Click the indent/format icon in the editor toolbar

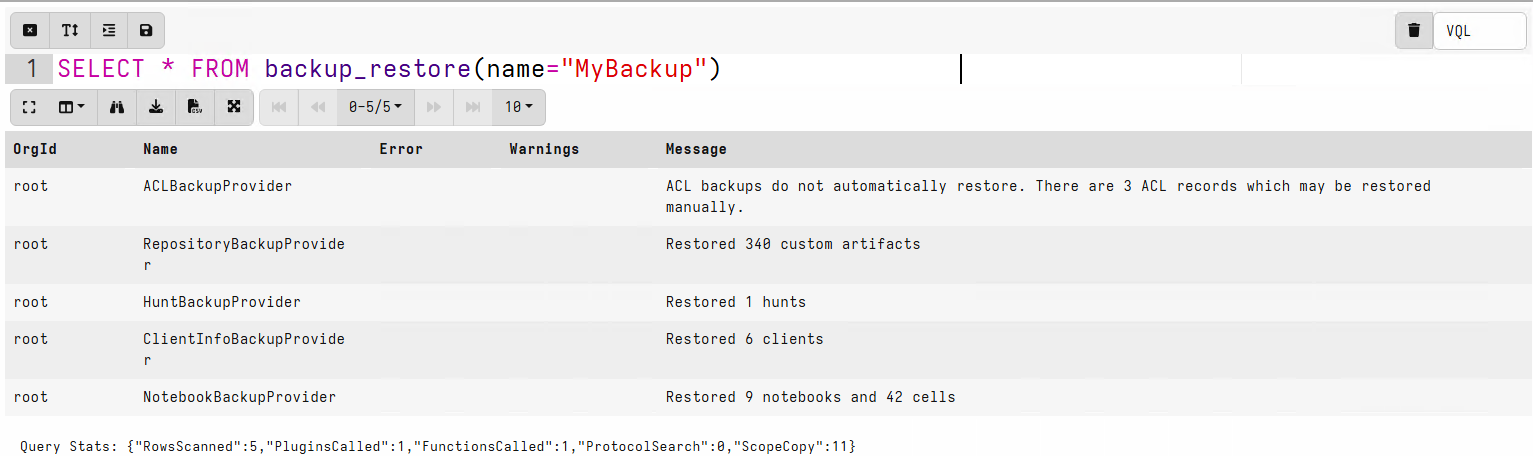click(108, 31)
